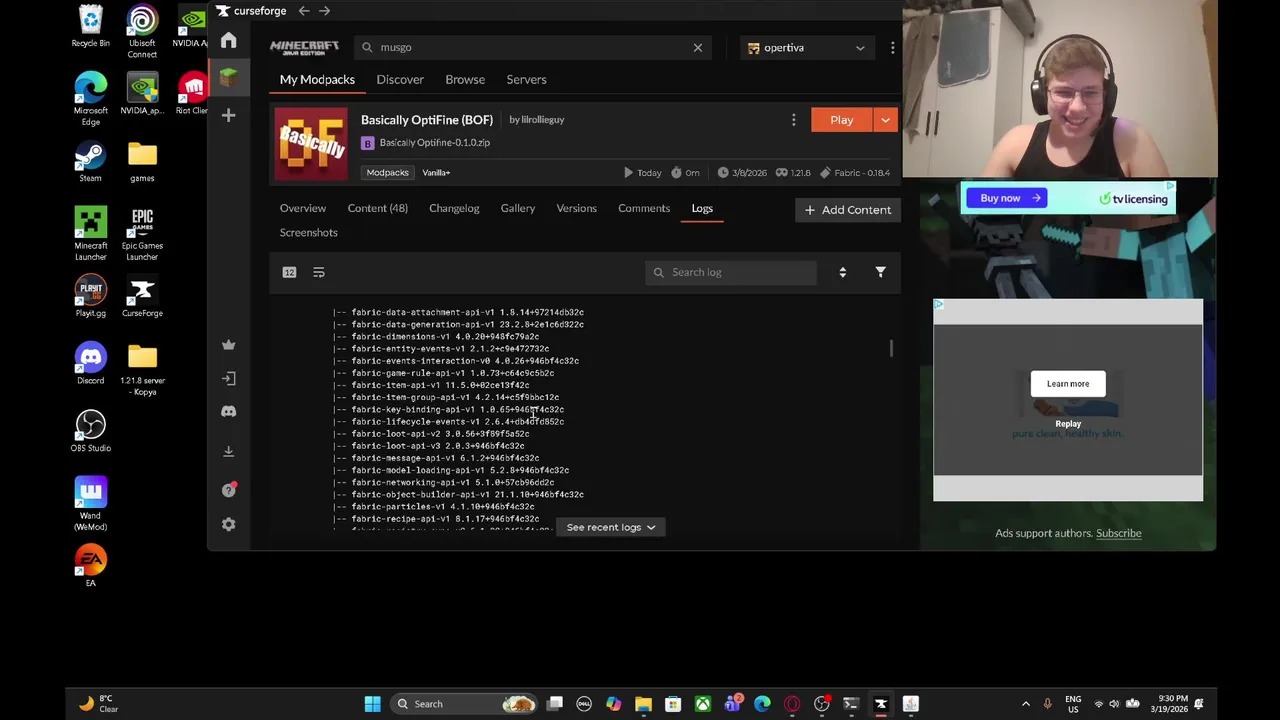Click the Subscribe link under ads
Viewport: 1280px width, 720px height.
pyautogui.click(x=1118, y=533)
